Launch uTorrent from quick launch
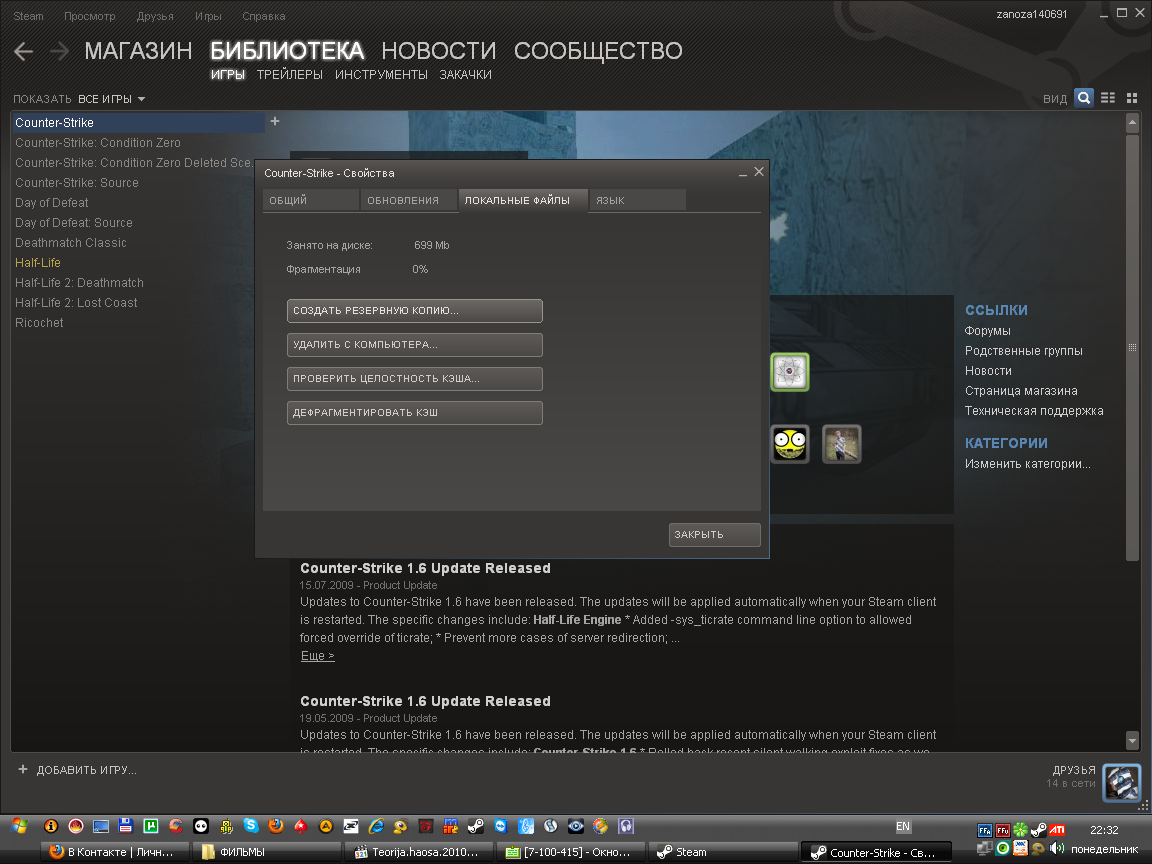 click(x=151, y=826)
